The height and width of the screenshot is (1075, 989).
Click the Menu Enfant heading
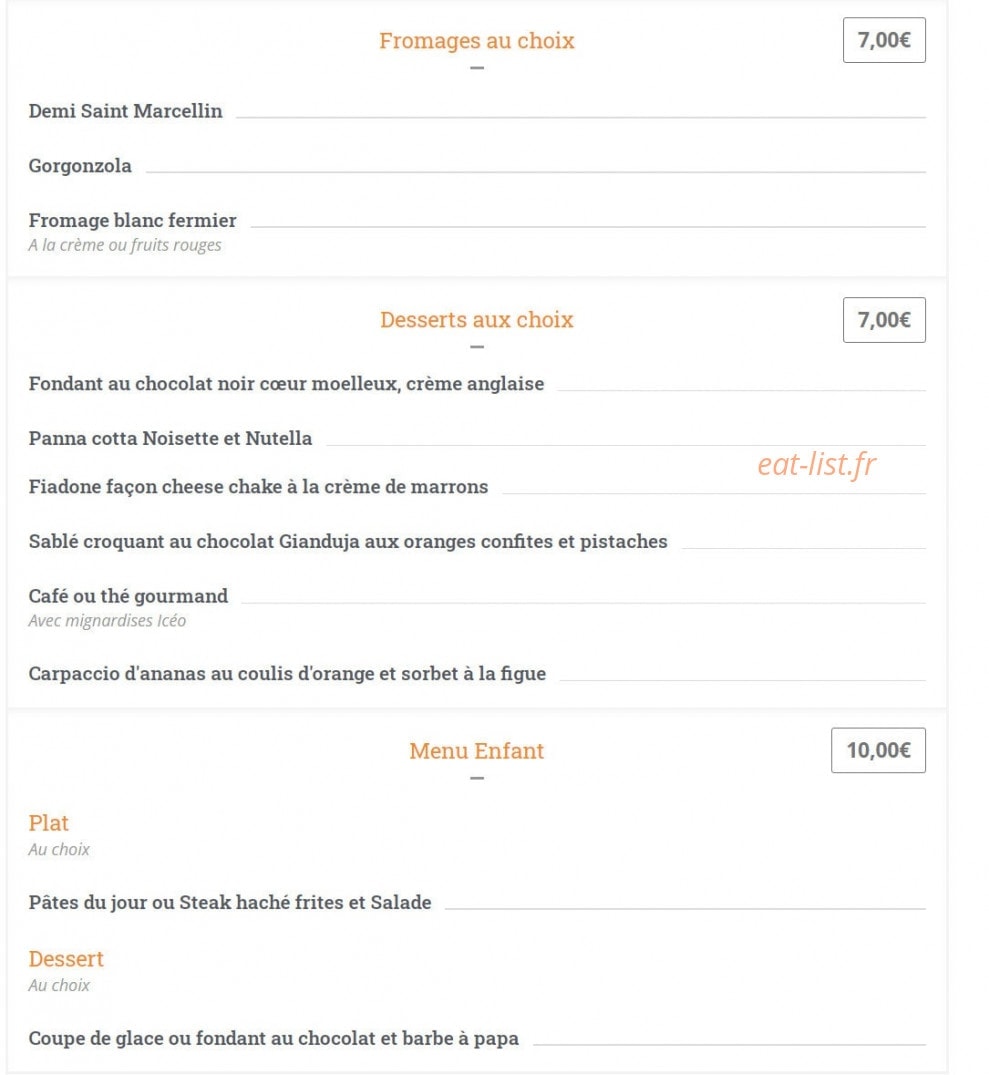point(476,751)
